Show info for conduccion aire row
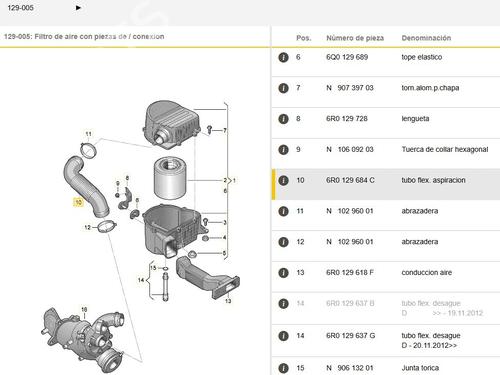The image size is (500, 375). coord(283,273)
